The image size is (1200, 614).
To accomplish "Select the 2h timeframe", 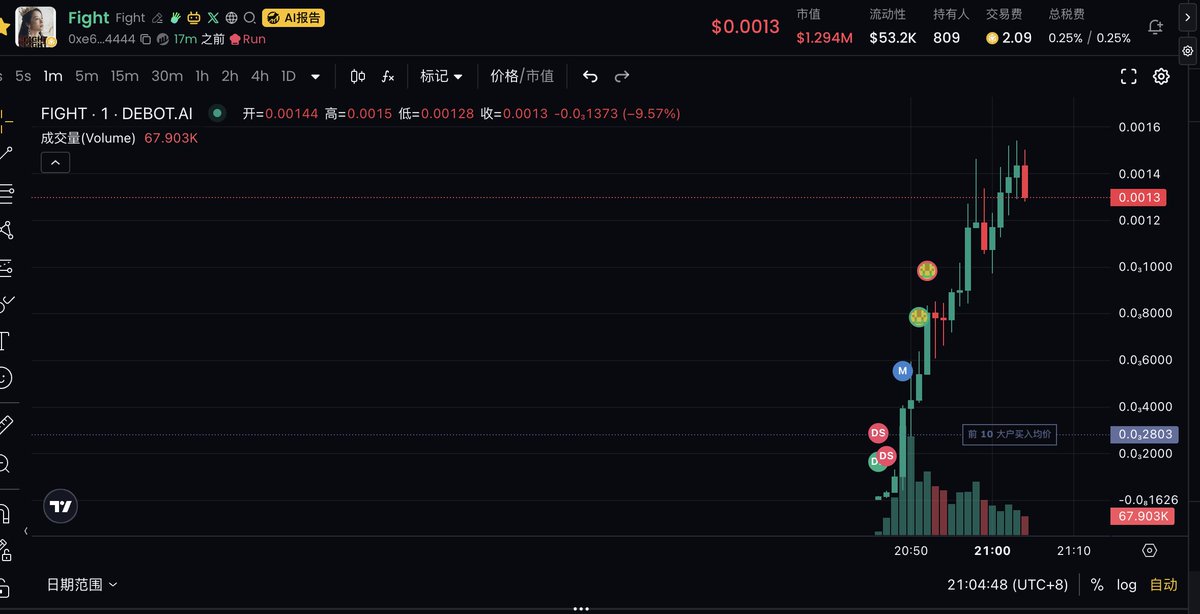I will pos(230,76).
